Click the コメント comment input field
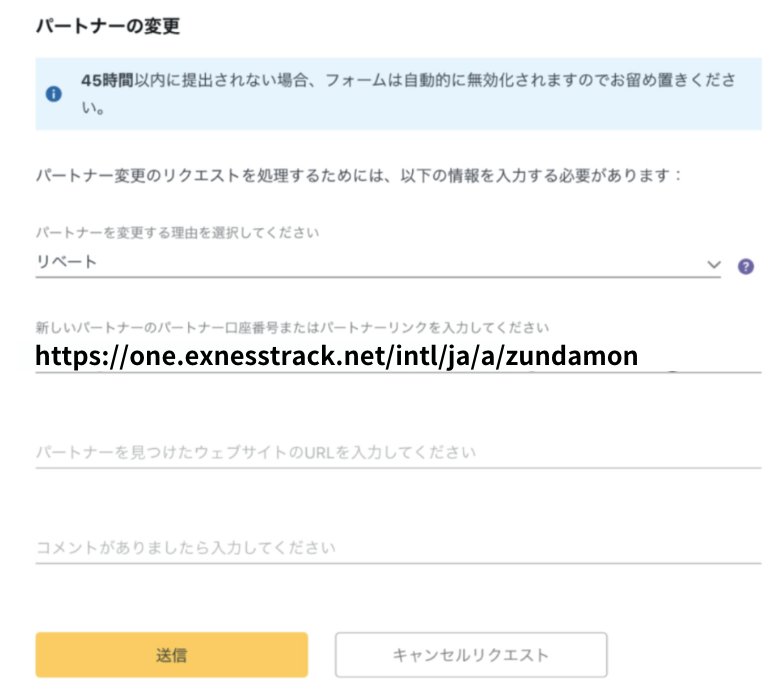 point(398,548)
